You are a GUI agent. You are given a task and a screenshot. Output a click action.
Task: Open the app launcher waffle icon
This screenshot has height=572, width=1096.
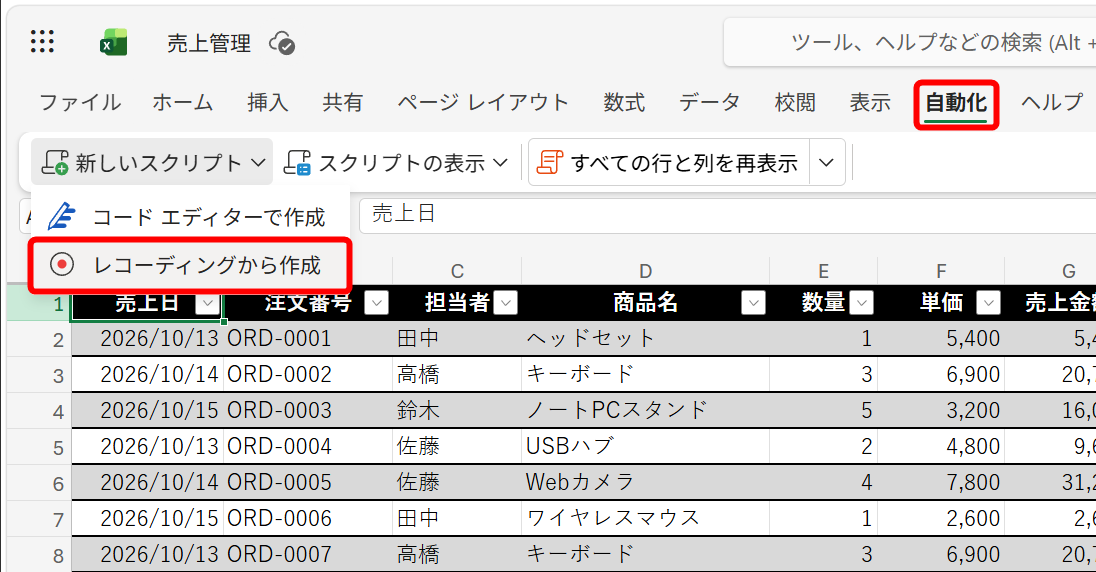click(x=43, y=42)
